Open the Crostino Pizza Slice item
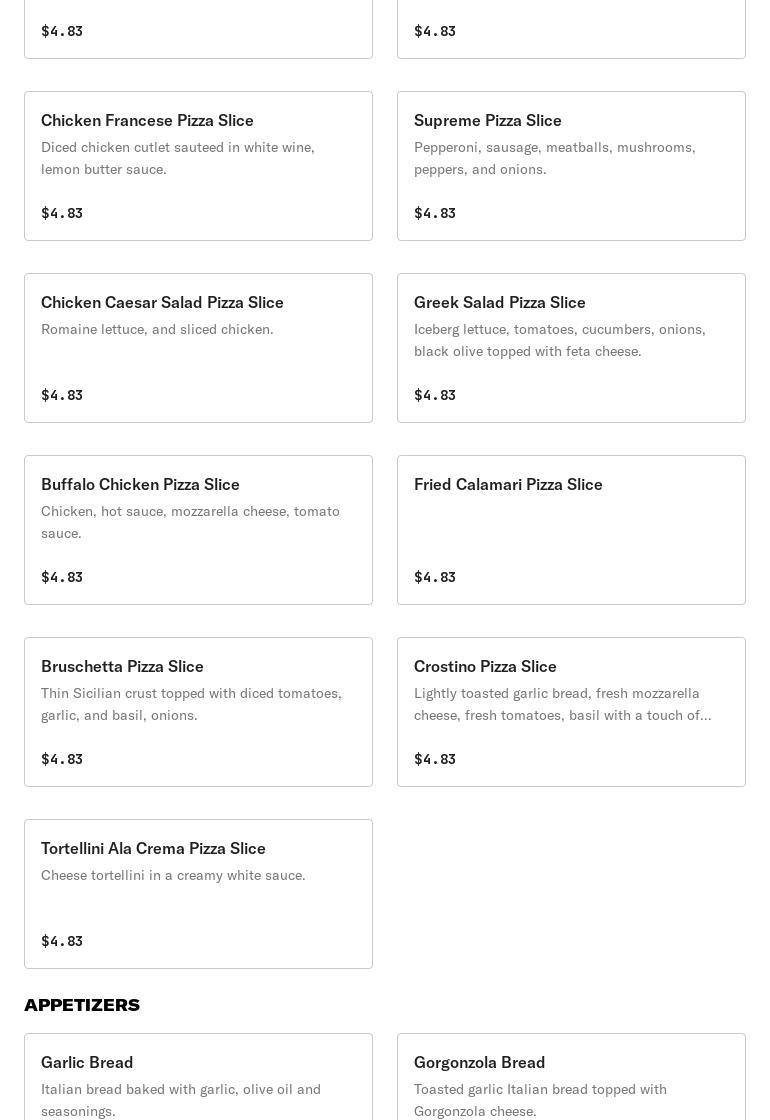The image size is (770, 1120). click(x=571, y=712)
